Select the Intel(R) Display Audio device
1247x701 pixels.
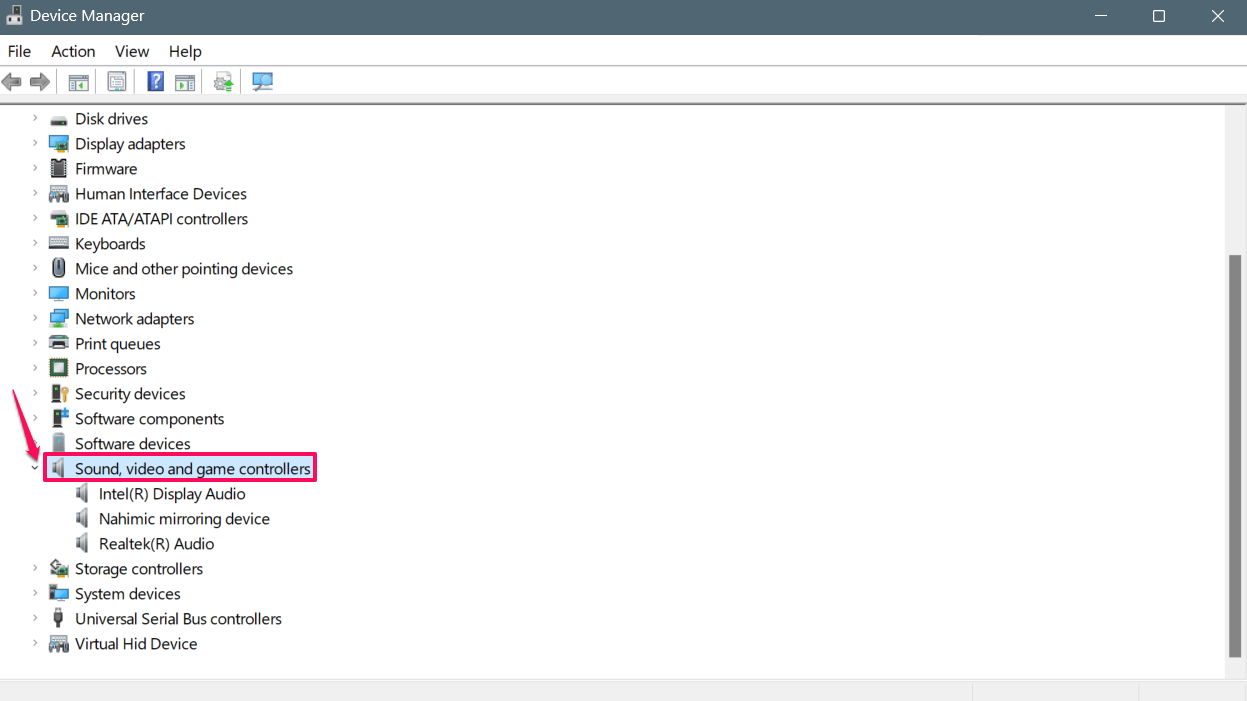pyautogui.click(x=172, y=494)
